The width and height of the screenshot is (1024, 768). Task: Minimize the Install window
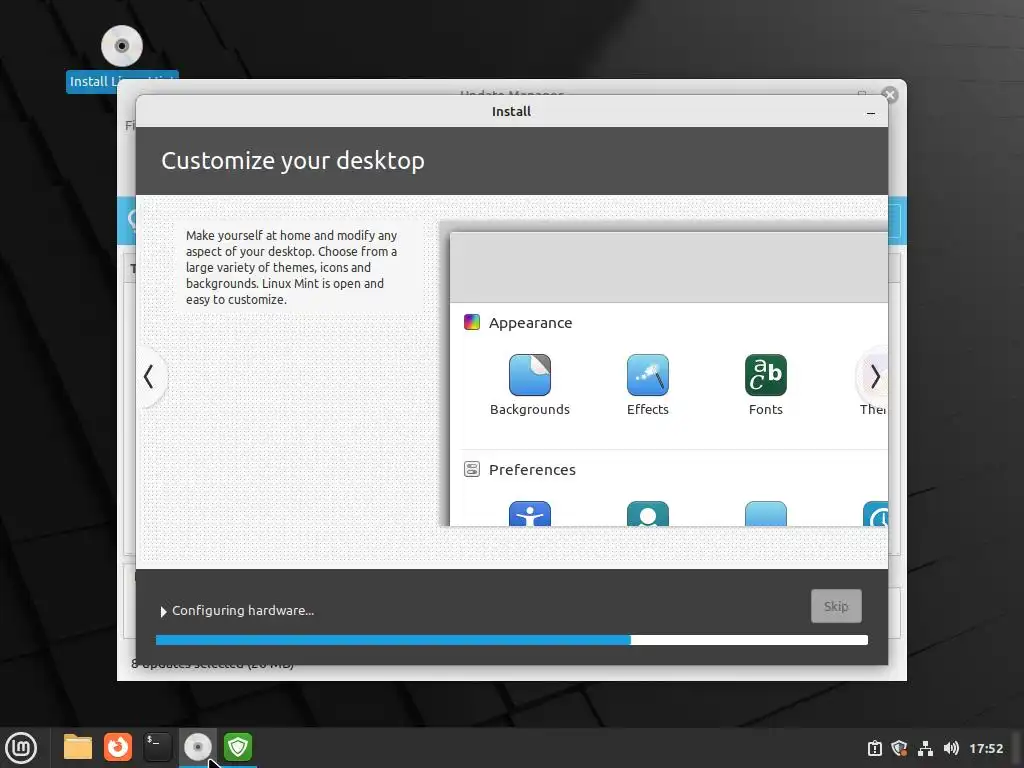871,113
